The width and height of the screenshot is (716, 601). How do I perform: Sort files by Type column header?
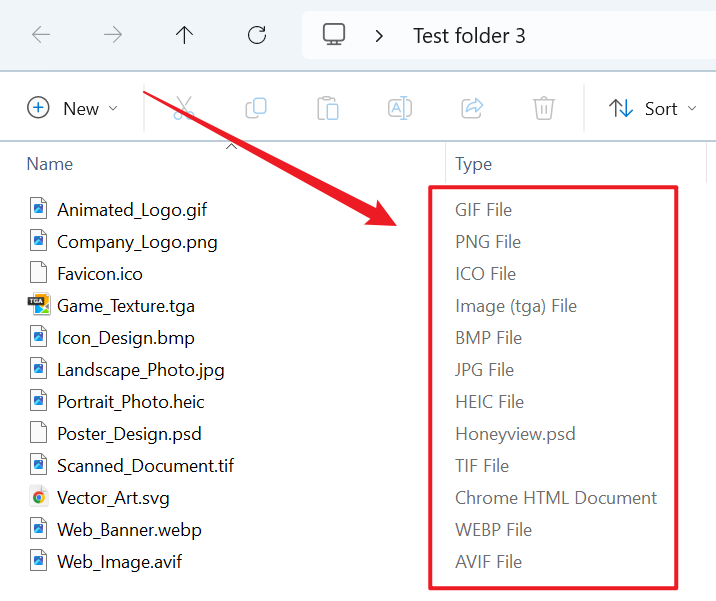pos(474,164)
